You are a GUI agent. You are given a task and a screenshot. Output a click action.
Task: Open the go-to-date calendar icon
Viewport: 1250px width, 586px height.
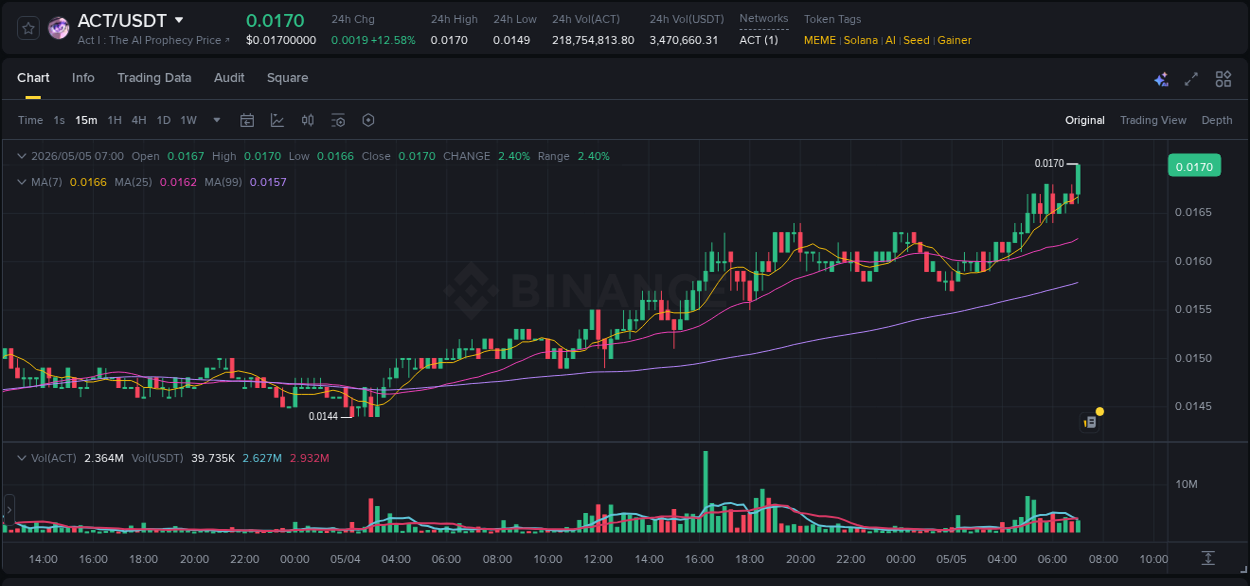(247, 120)
